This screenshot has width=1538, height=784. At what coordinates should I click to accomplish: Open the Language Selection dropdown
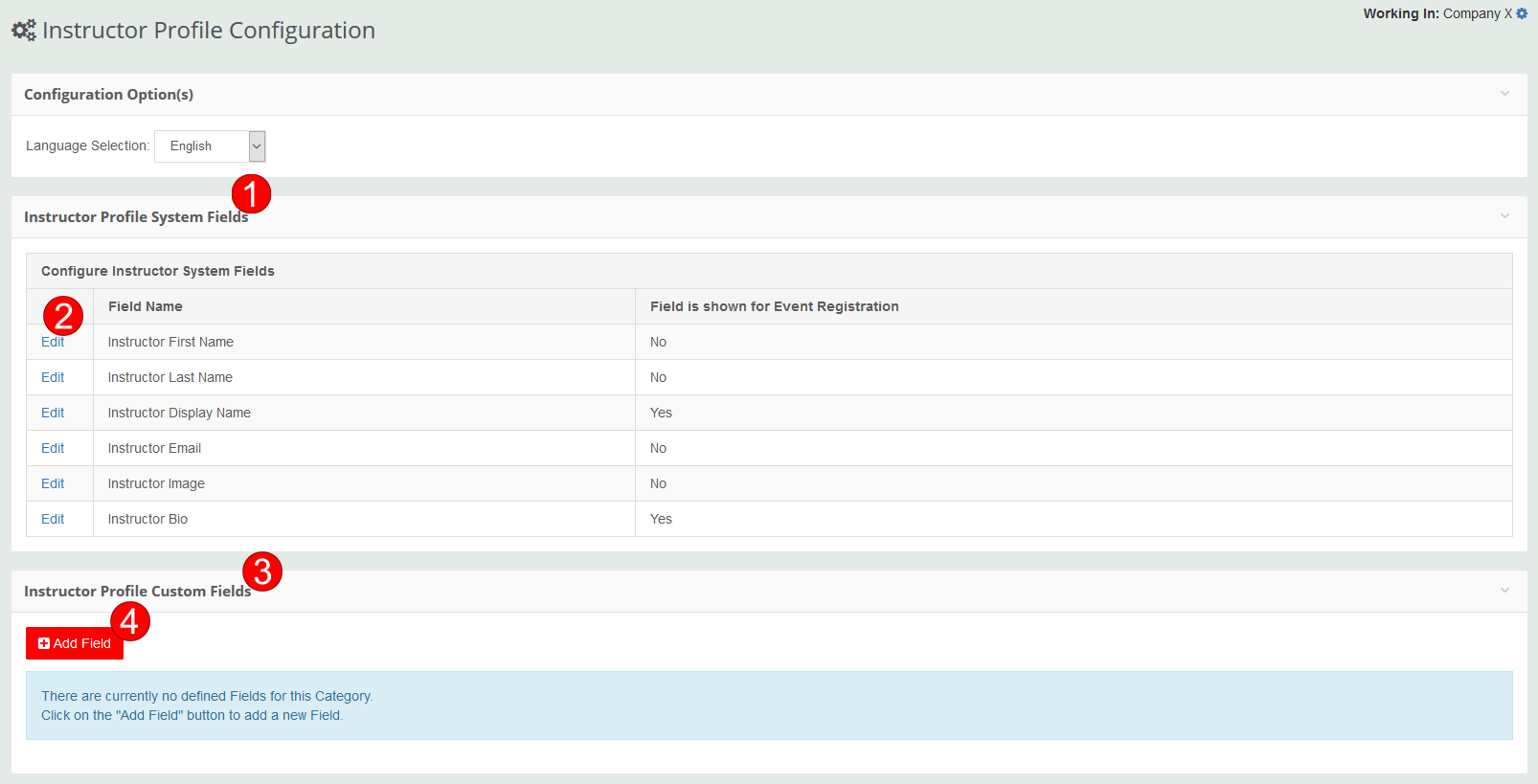tap(210, 146)
